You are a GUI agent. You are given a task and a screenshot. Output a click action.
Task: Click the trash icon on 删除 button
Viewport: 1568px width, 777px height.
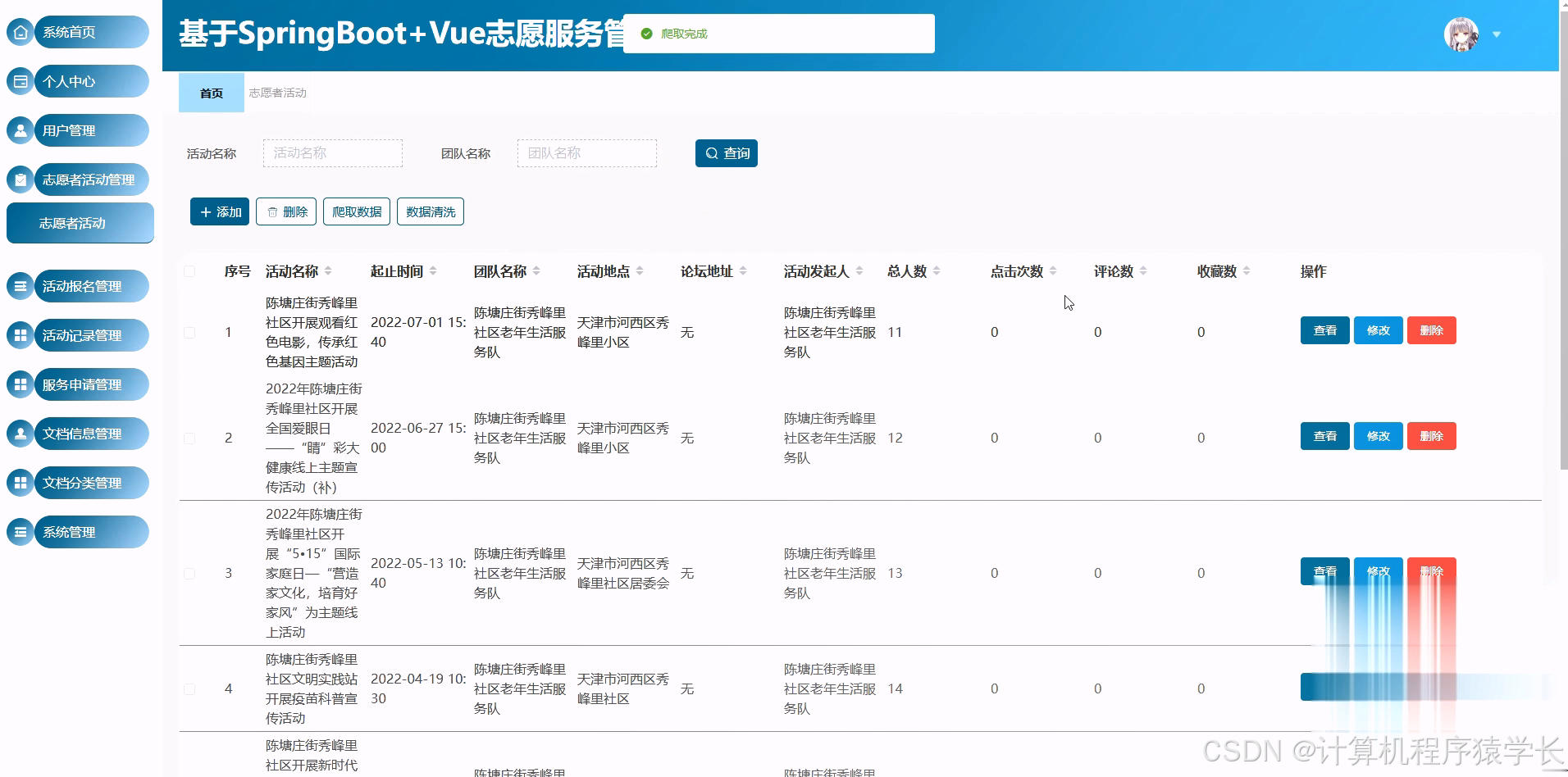(273, 211)
